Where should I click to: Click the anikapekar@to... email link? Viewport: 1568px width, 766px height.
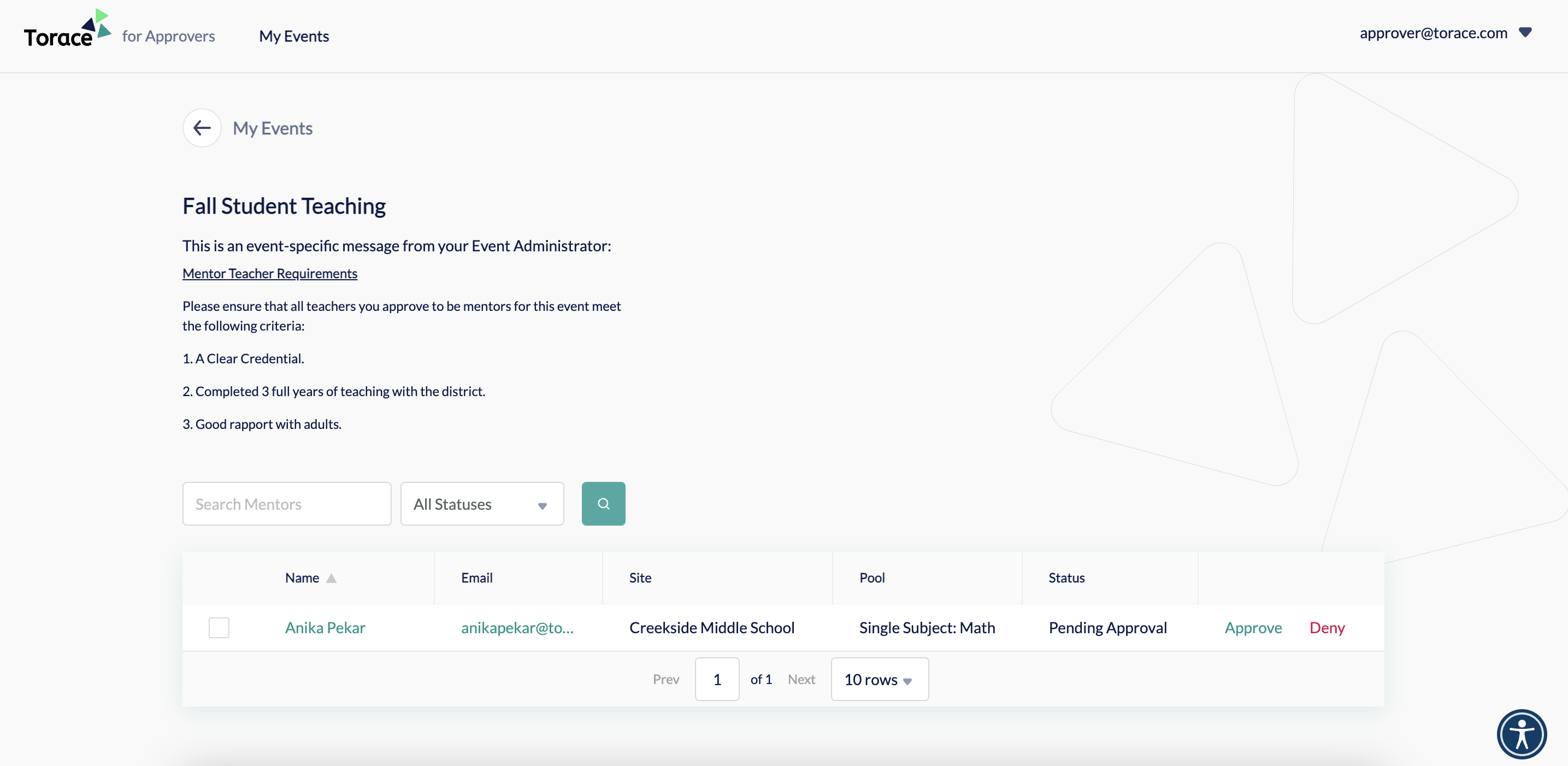(517, 627)
